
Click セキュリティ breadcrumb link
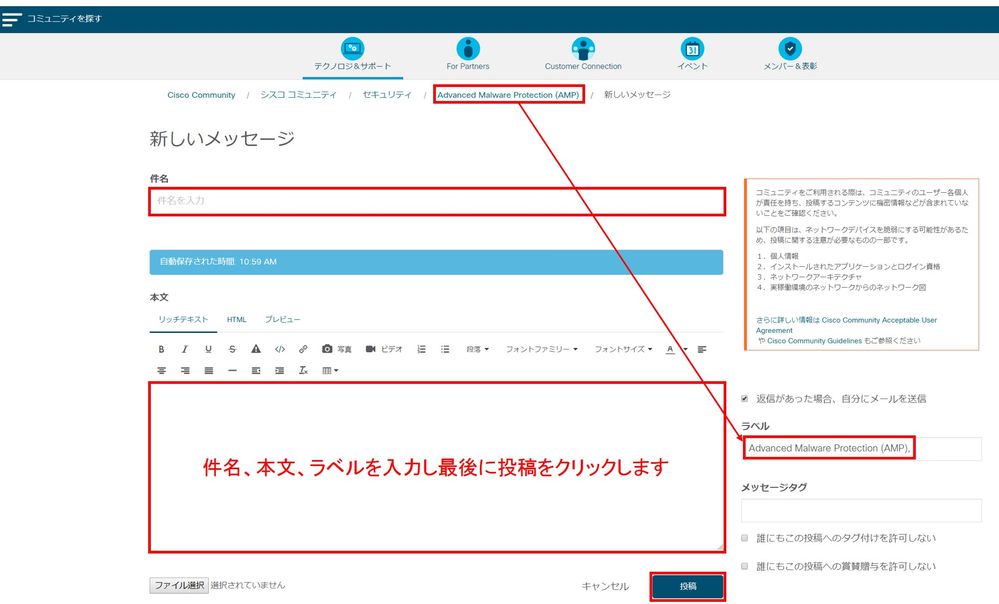coord(387,95)
